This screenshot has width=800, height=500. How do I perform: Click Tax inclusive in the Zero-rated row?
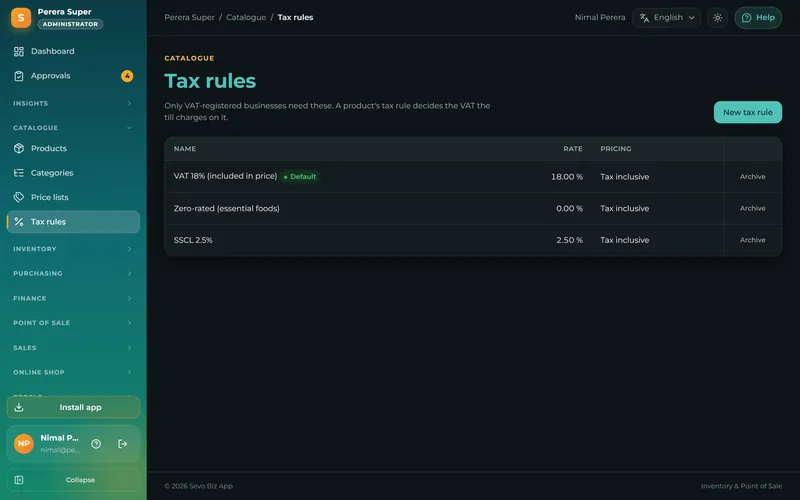624,208
